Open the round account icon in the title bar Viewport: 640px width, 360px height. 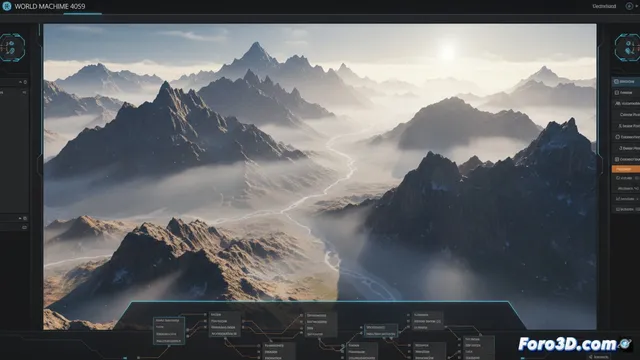(629, 6)
